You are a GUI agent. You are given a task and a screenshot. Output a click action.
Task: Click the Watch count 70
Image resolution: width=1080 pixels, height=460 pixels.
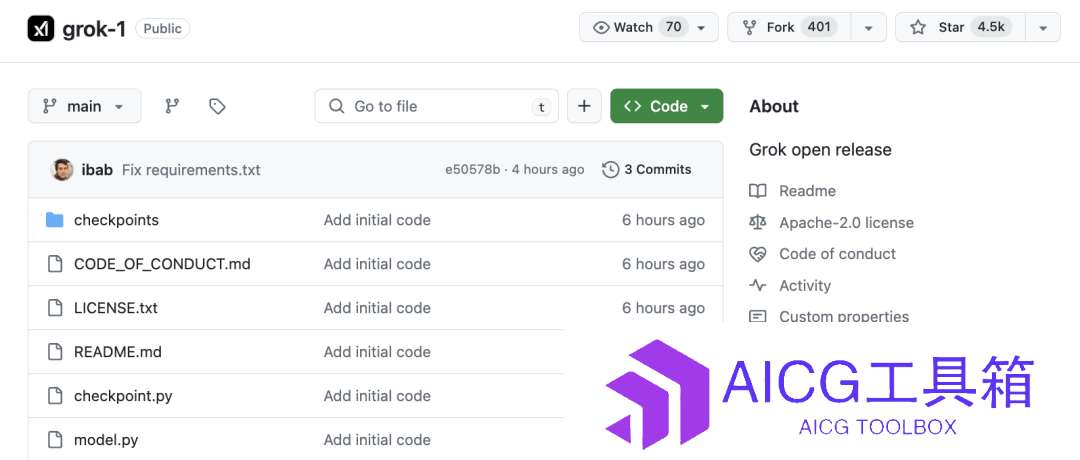[x=674, y=28]
